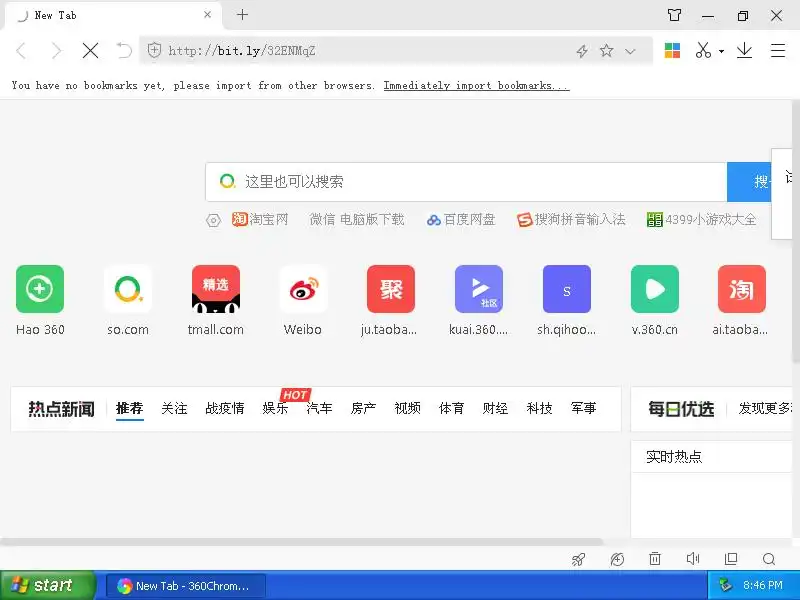The image size is (800, 600).
Task: Click the 实时热点 section label
Action: 674,457
